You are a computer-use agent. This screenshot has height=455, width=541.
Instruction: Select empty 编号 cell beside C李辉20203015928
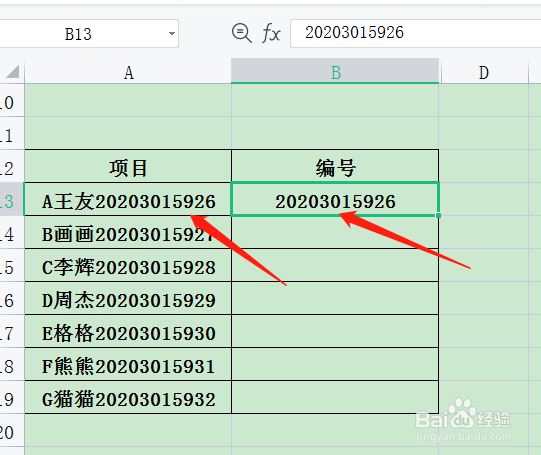point(335,266)
